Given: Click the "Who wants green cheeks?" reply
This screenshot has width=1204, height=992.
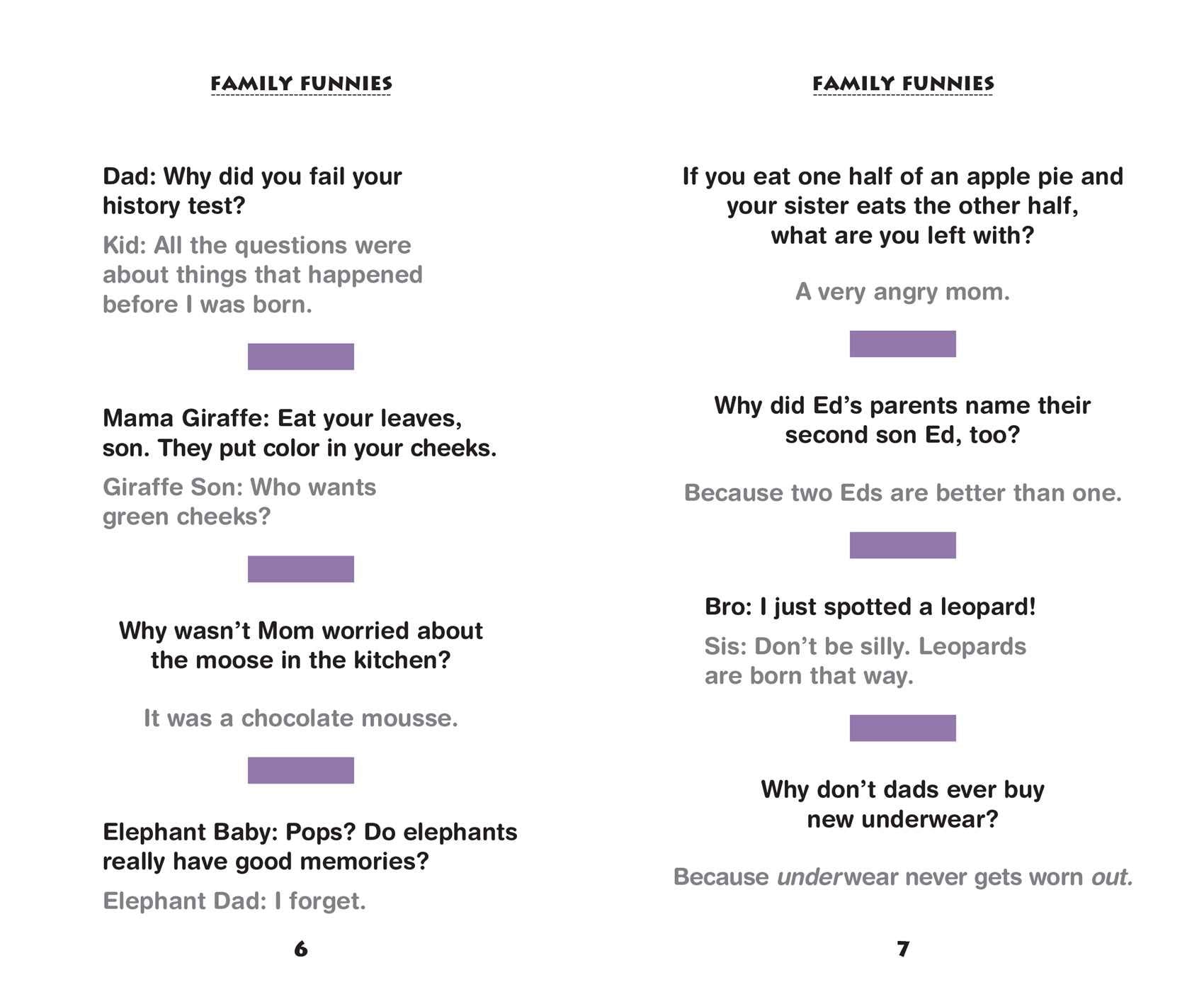Looking at the screenshot, I should 239,502.
